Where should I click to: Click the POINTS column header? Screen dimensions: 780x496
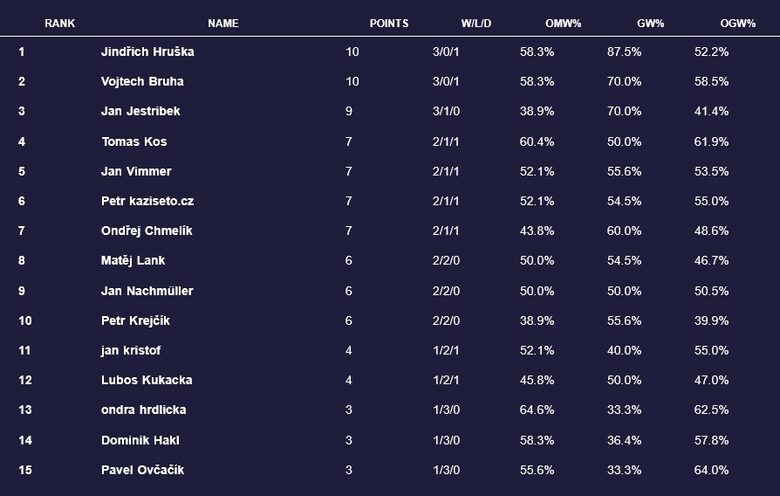point(389,23)
